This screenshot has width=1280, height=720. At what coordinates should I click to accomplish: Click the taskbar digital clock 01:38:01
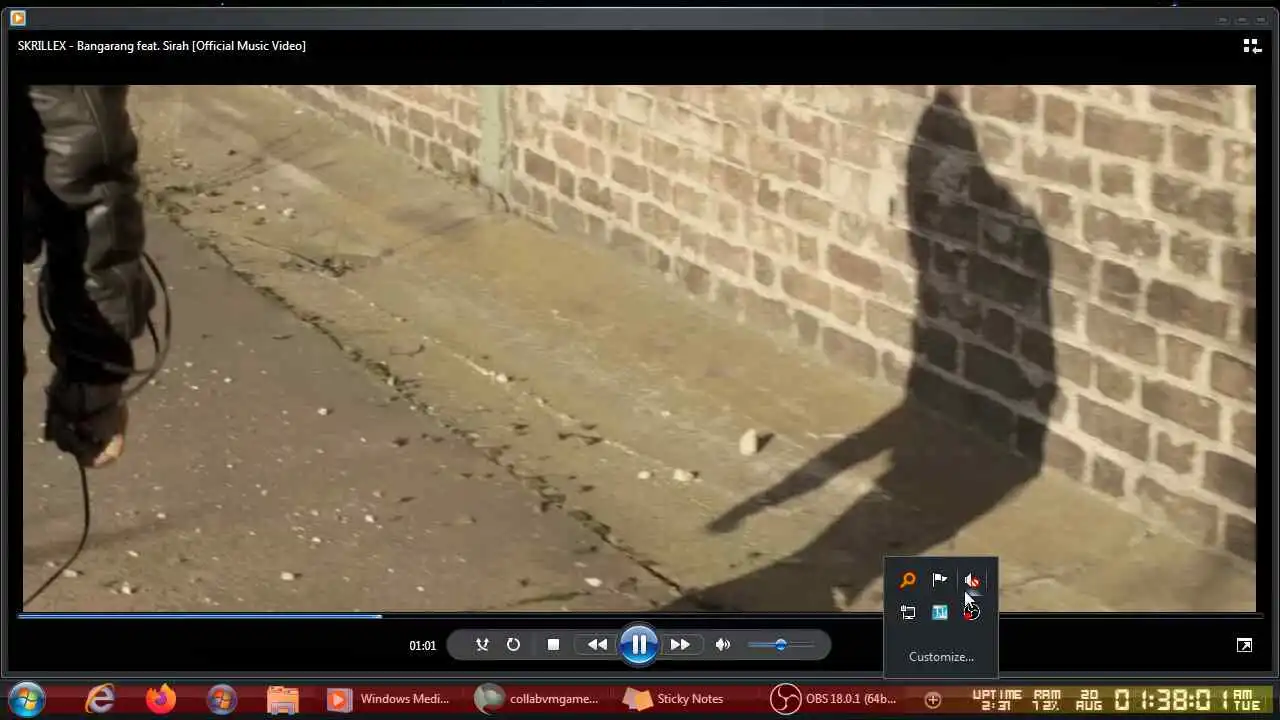point(1171,699)
